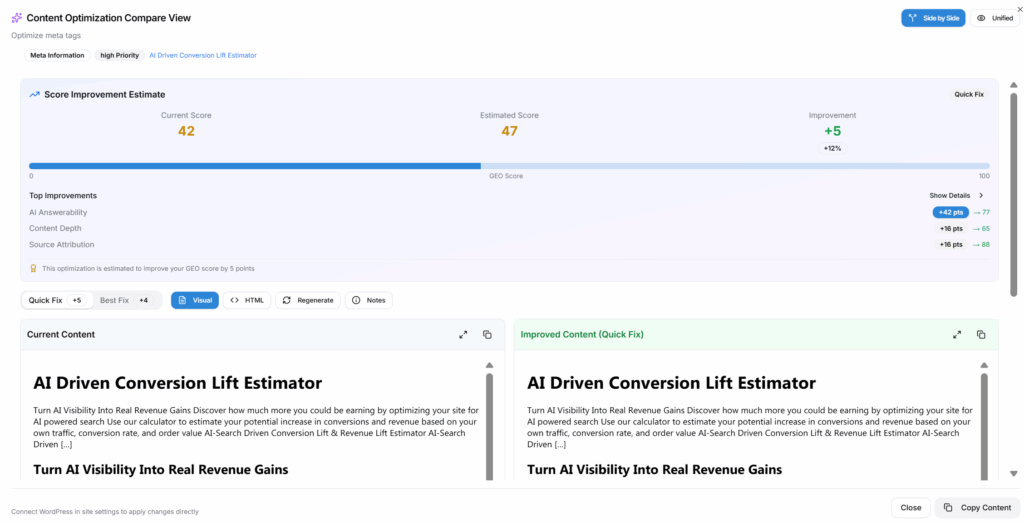Switch to Unified view
Screen dimensions: 1024x523
coord(994,18)
